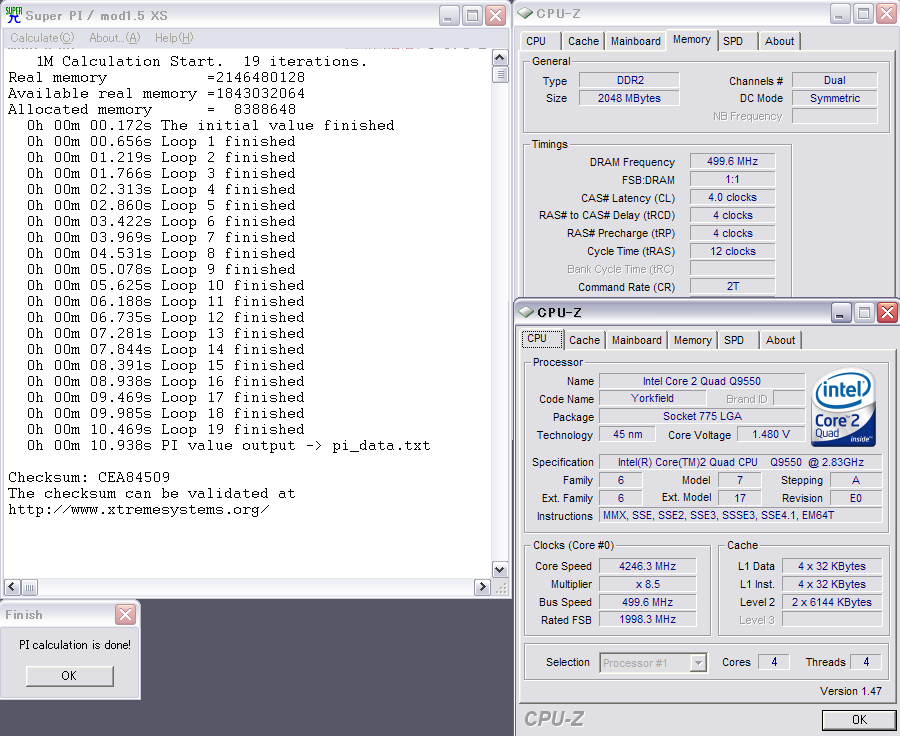Click the Checksum CEA84509 line
Image resolution: width=900 pixels, height=736 pixels.
click(x=89, y=477)
